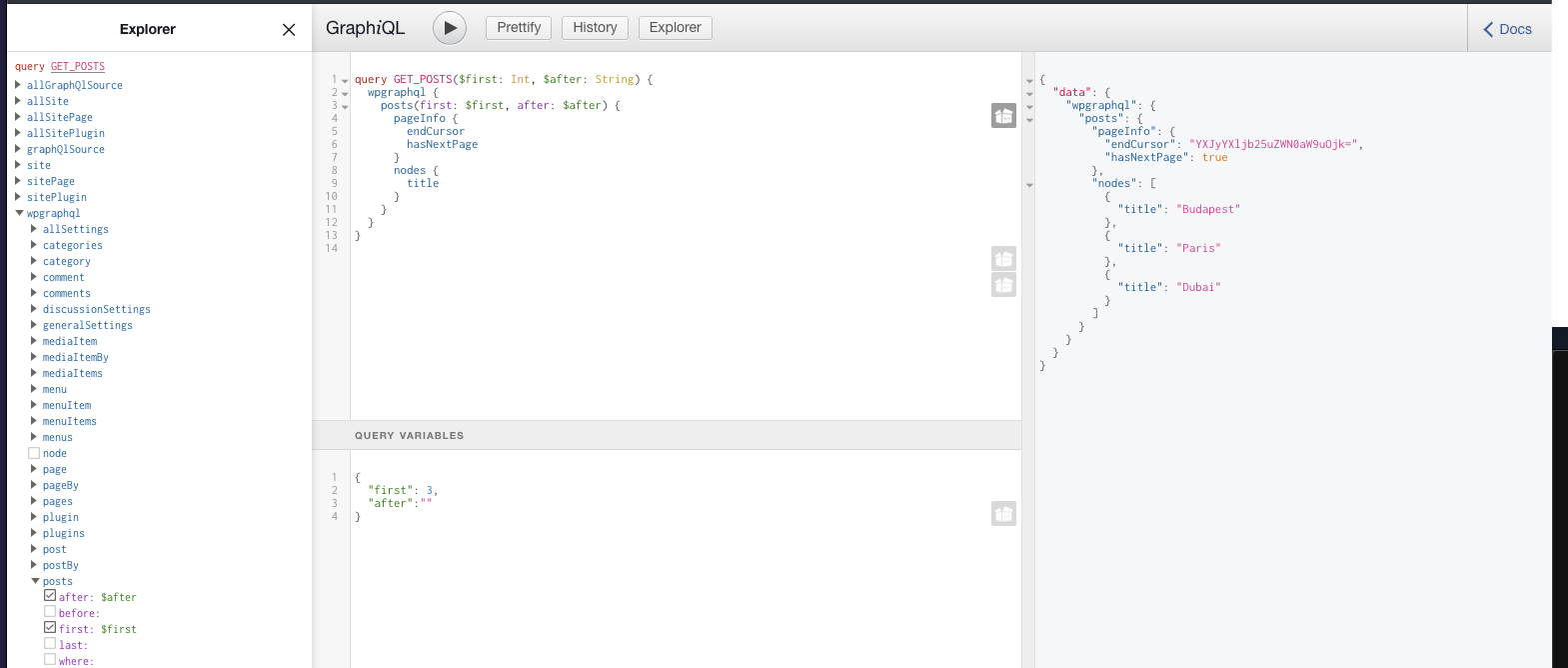Open the Docs sidebar

(1507, 29)
